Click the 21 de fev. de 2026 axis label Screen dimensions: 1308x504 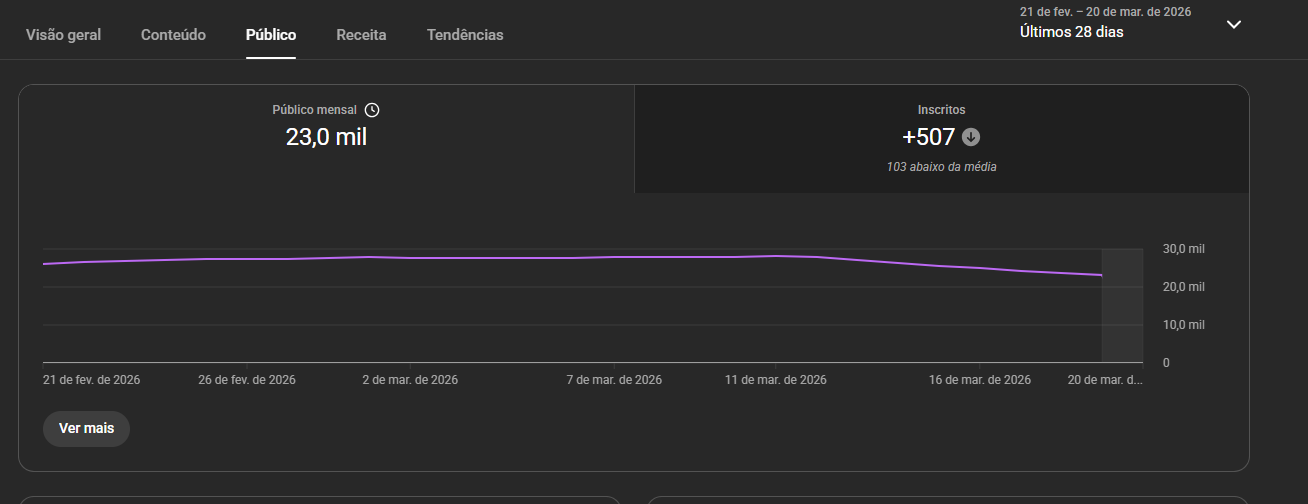point(91,380)
